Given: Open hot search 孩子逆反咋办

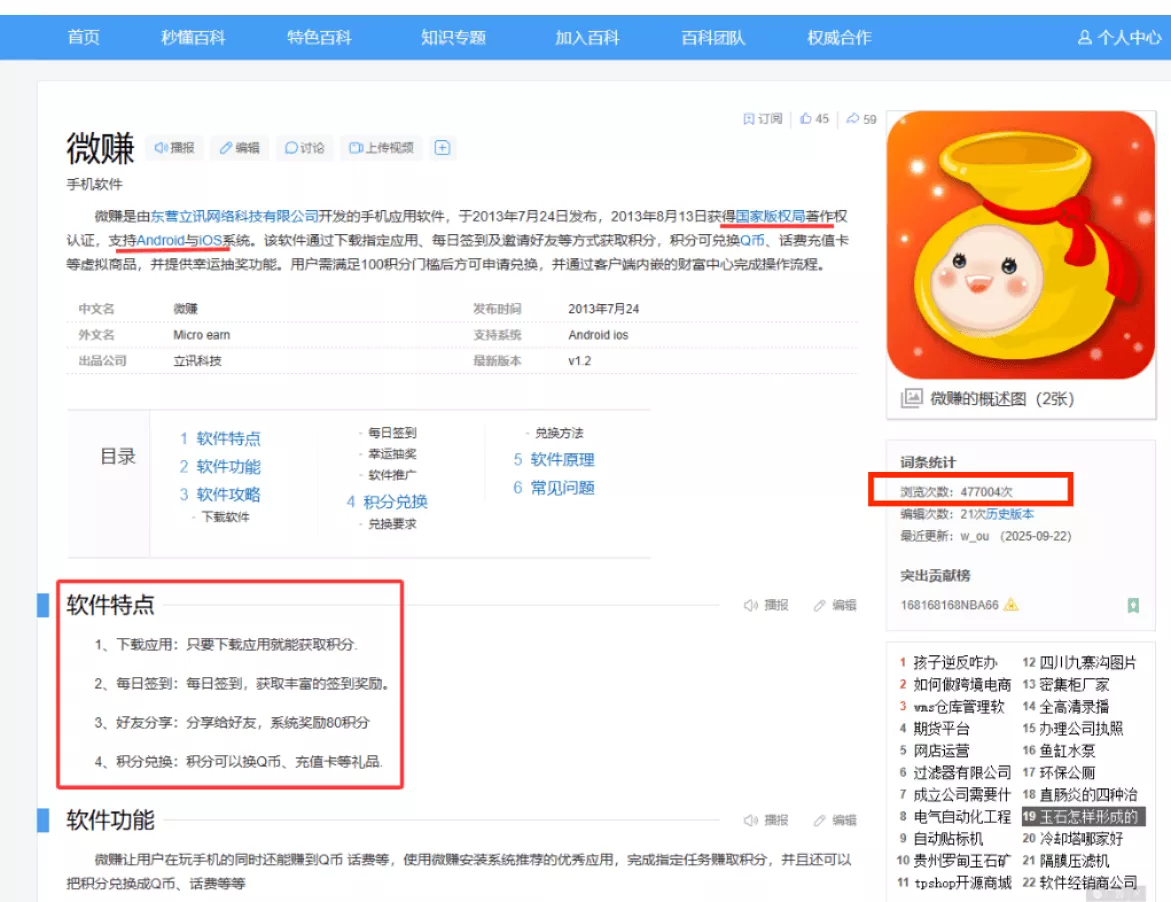Looking at the screenshot, I should pos(955,662).
